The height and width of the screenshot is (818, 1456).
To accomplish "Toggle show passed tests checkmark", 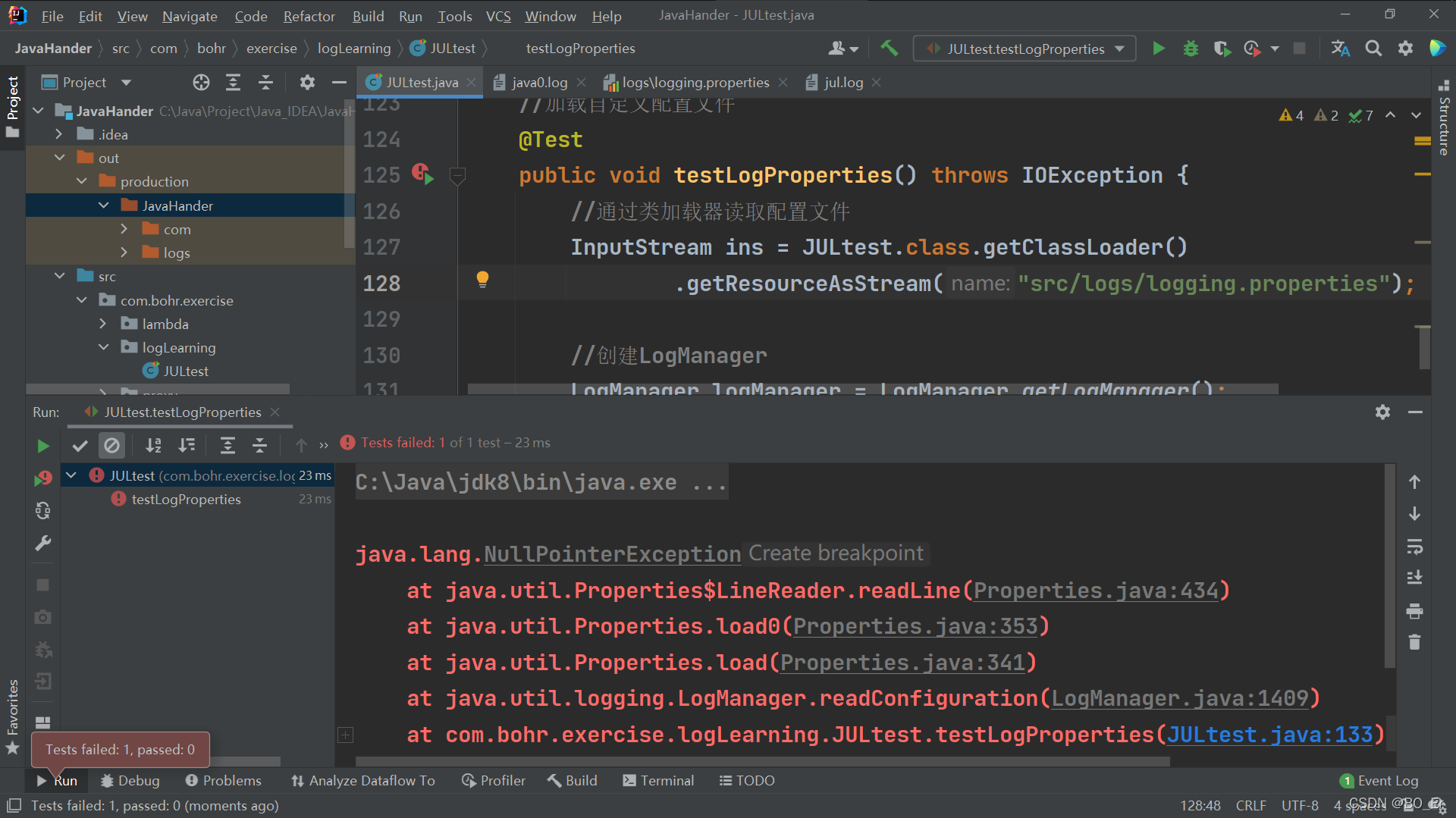I will click(80, 445).
